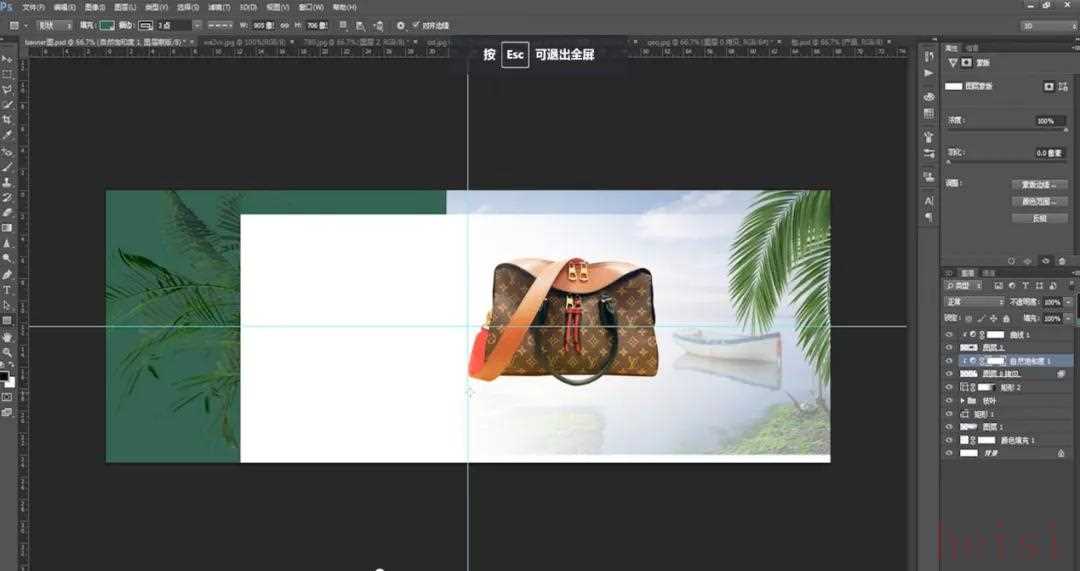This screenshot has width=1080, height=571.
Task: Click the gear settings icon in options bar
Action: [x=401, y=25]
